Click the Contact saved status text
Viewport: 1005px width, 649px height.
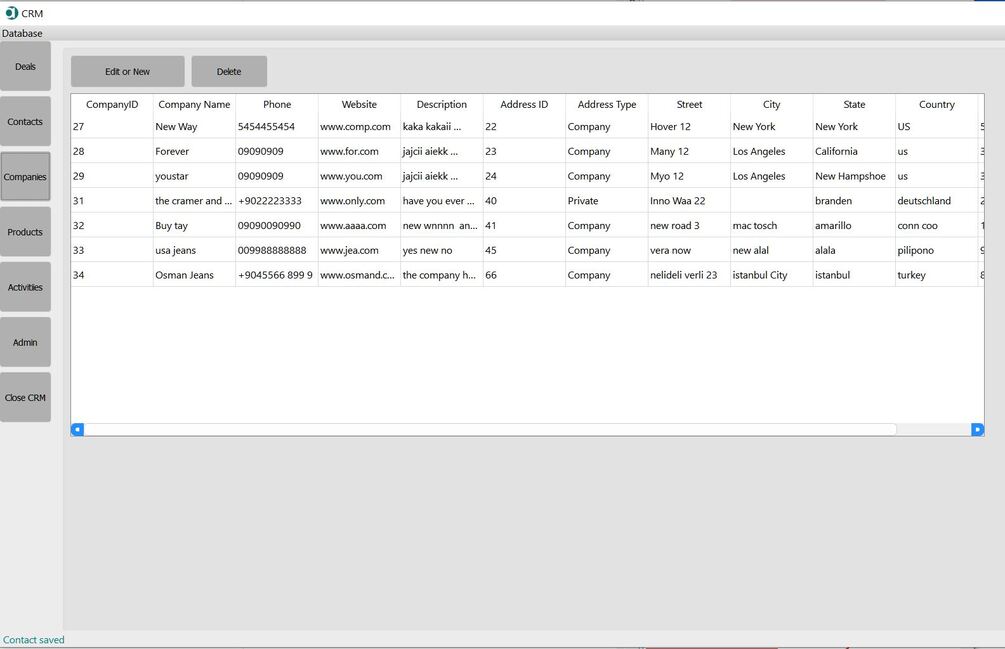(x=32, y=639)
